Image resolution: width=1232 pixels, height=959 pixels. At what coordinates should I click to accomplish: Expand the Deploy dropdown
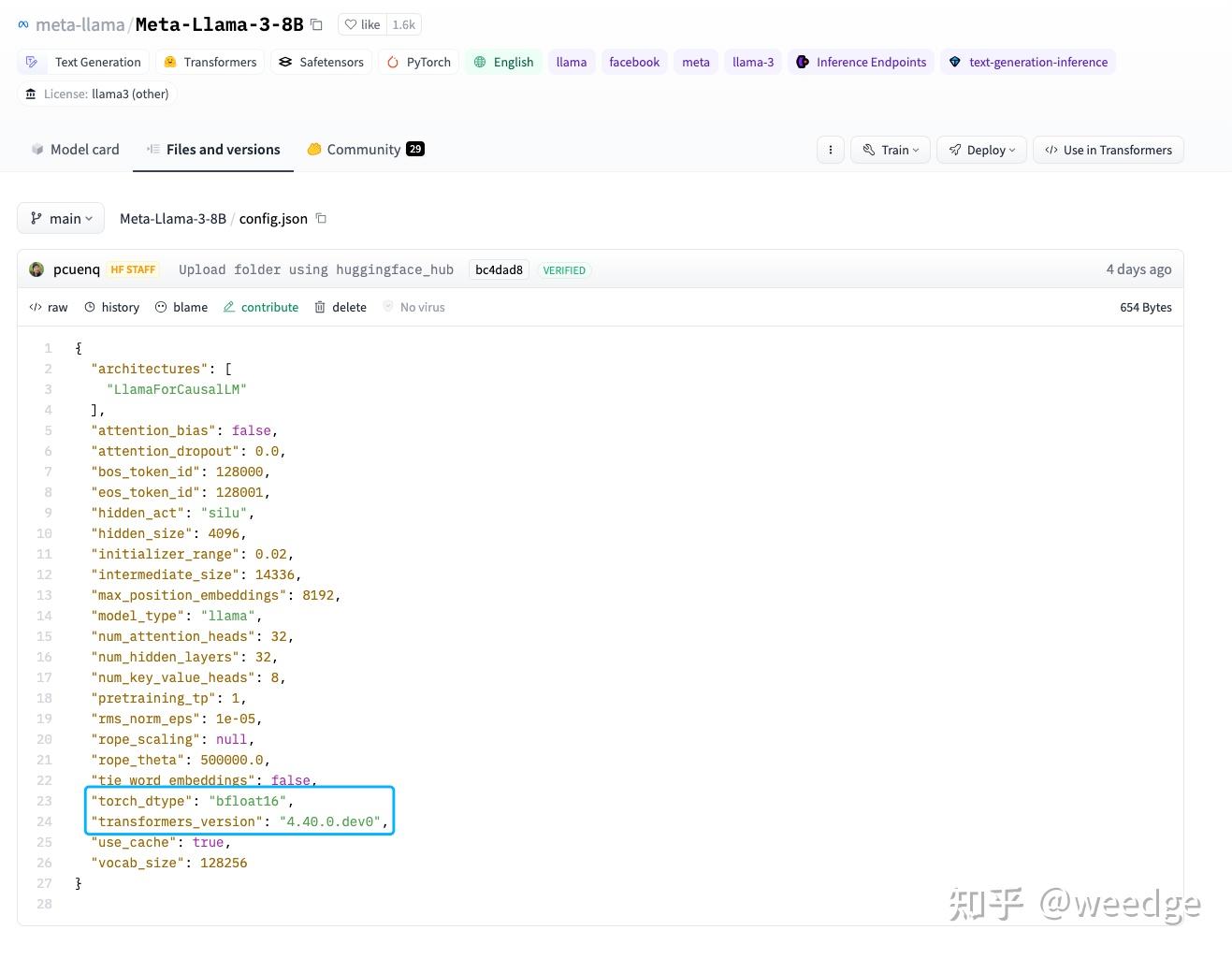click(980, 150)
